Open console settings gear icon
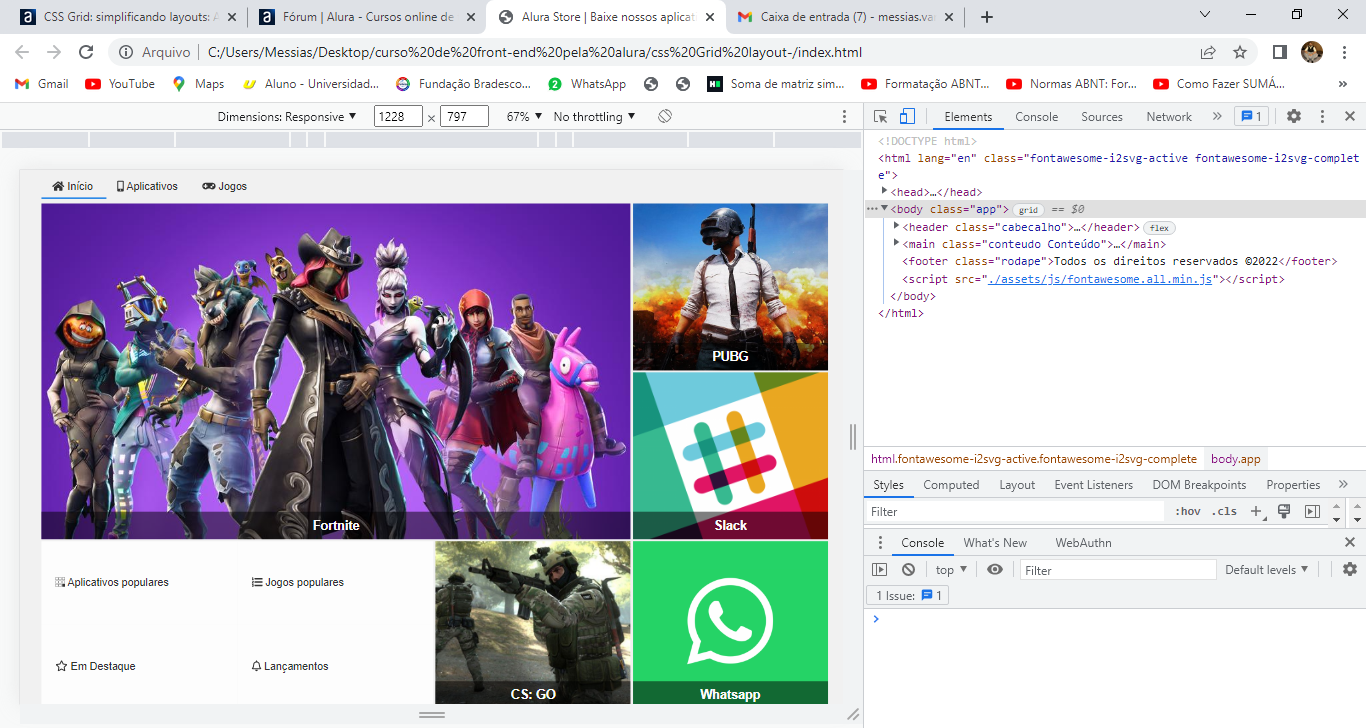 [x=1350, y=570]
